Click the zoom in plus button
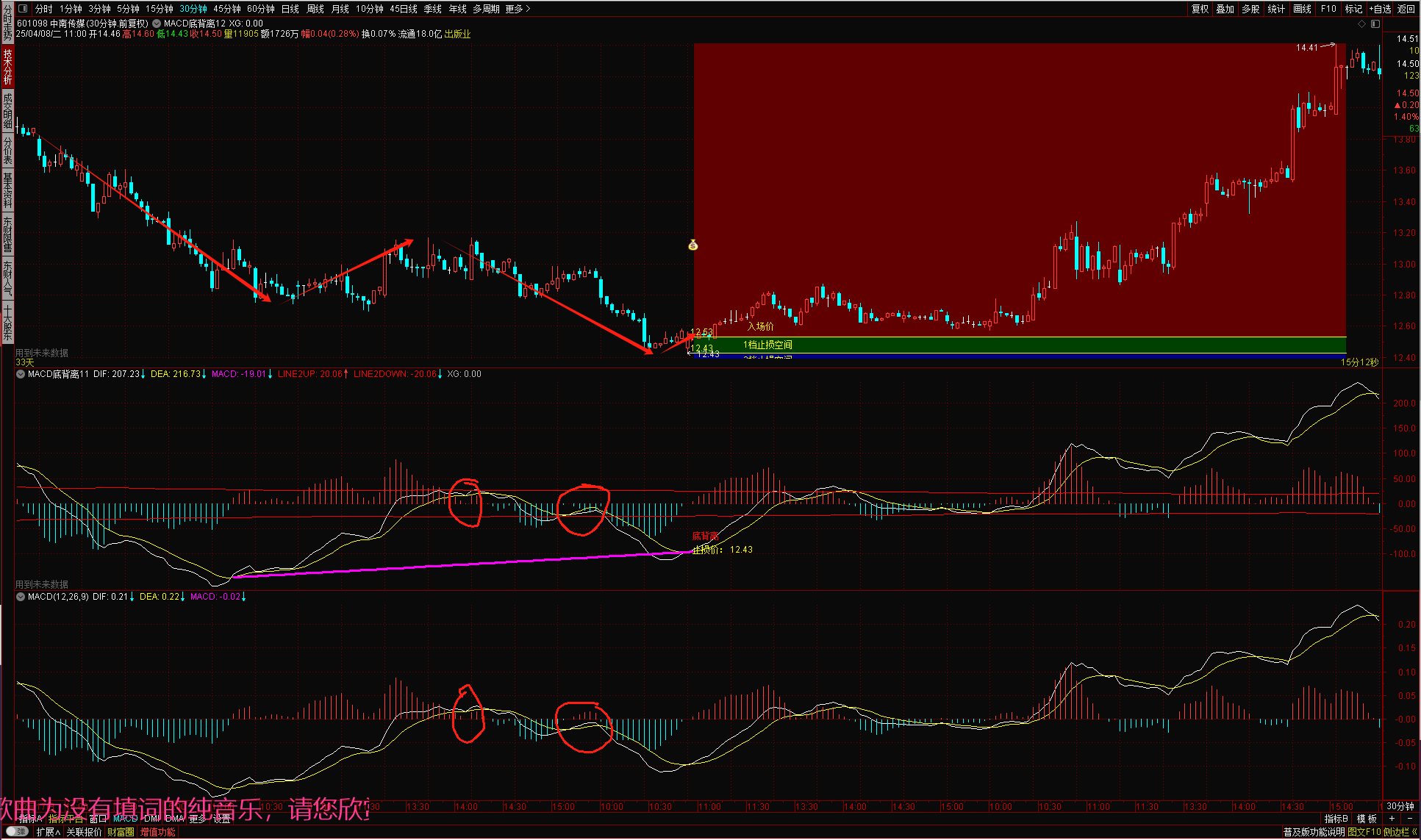 pyautogui.click(x=1392, y=819)
